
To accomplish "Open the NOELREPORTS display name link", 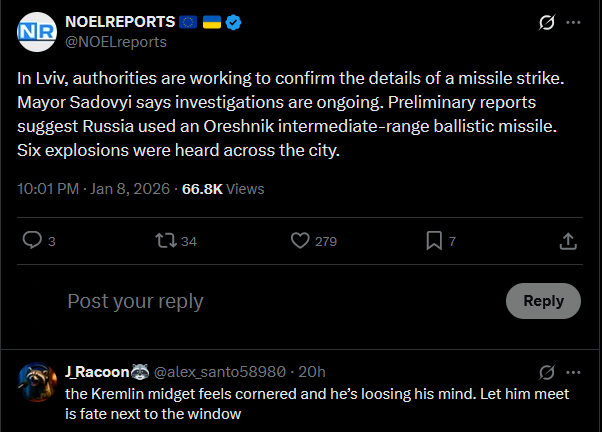I will 119,22.
